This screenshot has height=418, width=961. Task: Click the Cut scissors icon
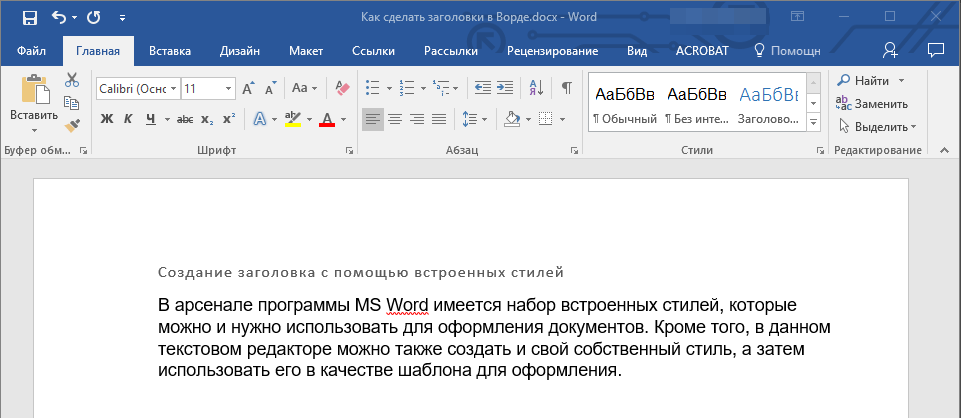[x=72, y=80]
